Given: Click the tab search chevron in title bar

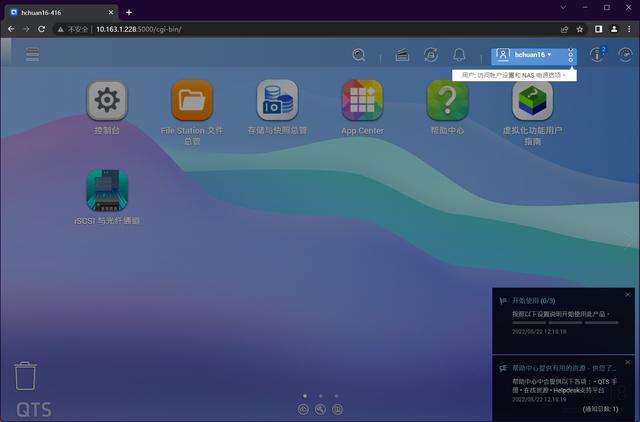Looking at the screenshot, I should 563,7.
